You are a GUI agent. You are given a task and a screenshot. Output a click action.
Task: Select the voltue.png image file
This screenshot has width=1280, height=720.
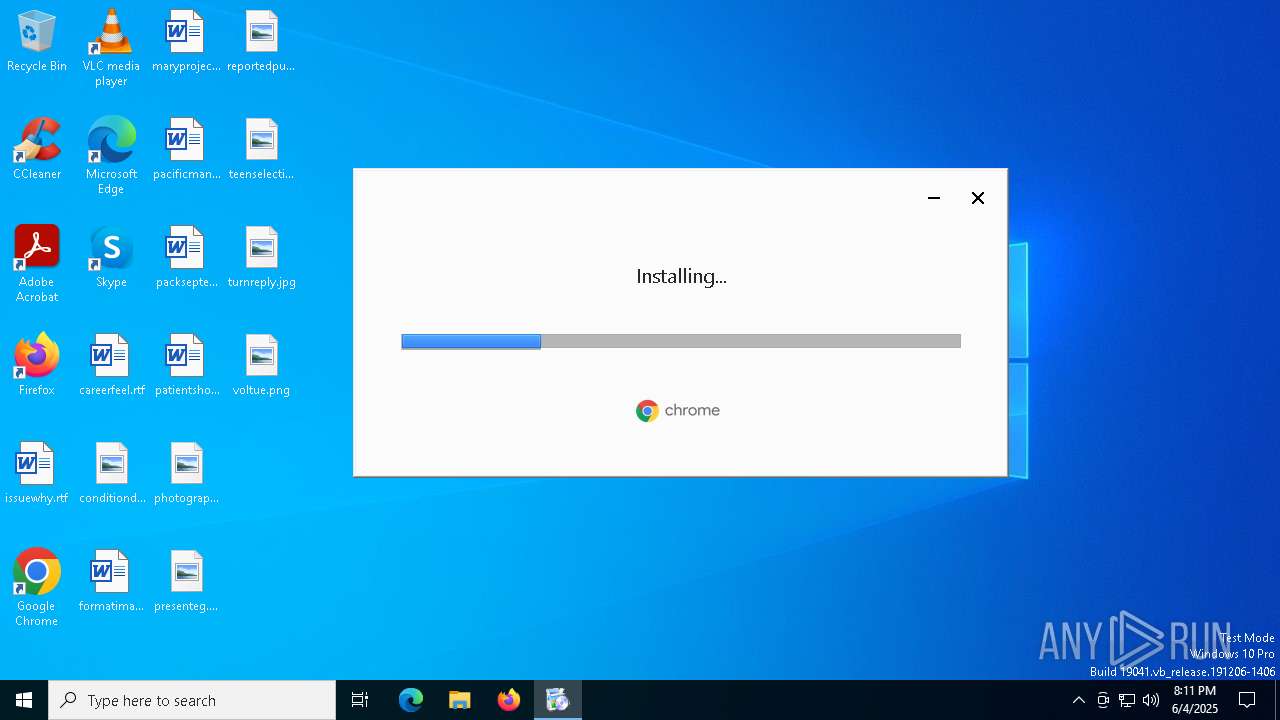261,366
